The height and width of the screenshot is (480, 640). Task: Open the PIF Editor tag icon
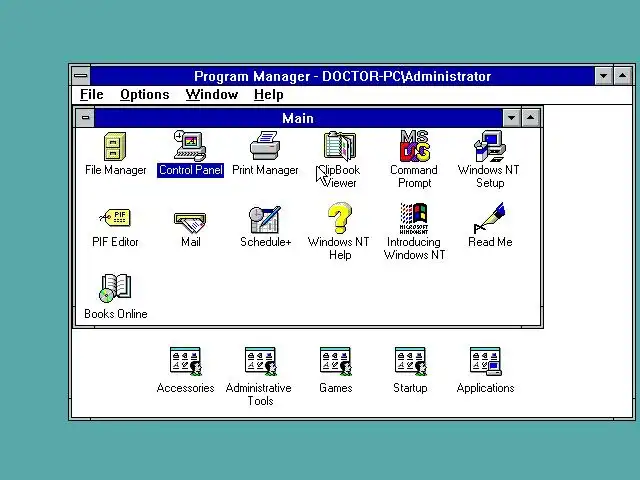115,218
